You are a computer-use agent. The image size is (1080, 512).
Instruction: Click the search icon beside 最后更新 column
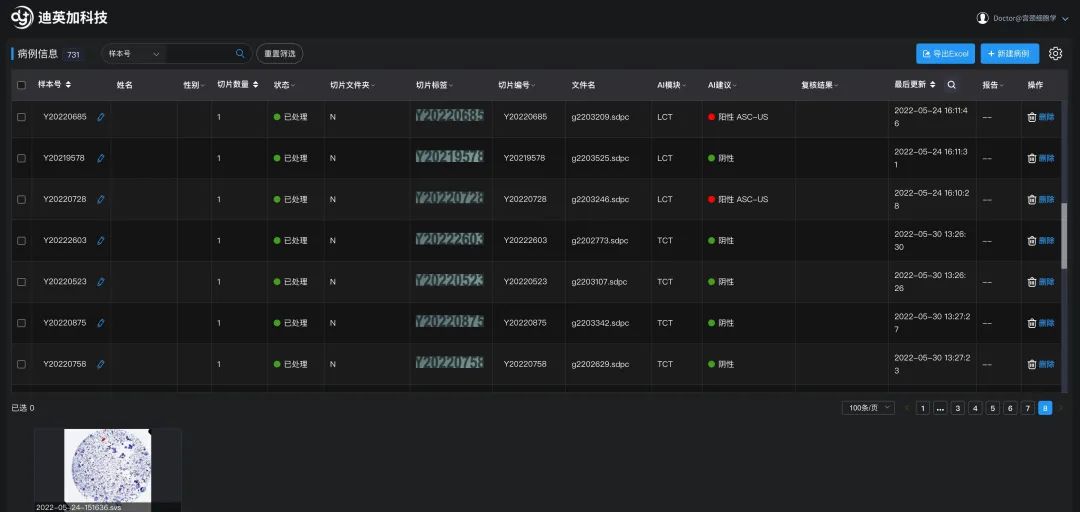point(951,85)
